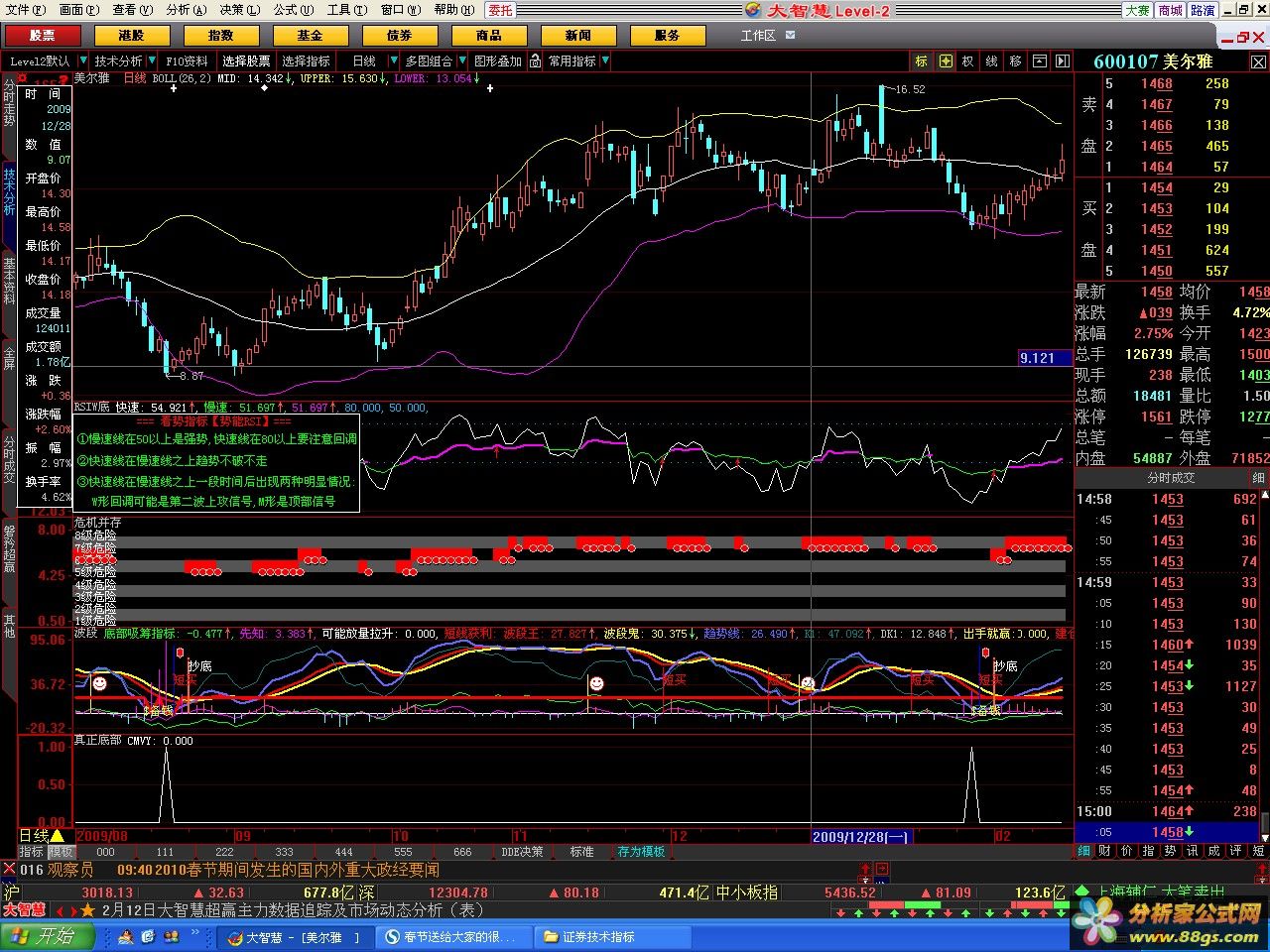This screenshot has height=952, width=1270.
Task: Open the 股票 stocks tab
Action: (42, 35)
